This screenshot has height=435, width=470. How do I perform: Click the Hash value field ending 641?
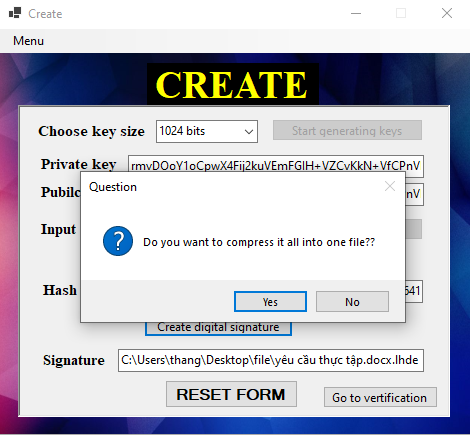pos(414,291)
